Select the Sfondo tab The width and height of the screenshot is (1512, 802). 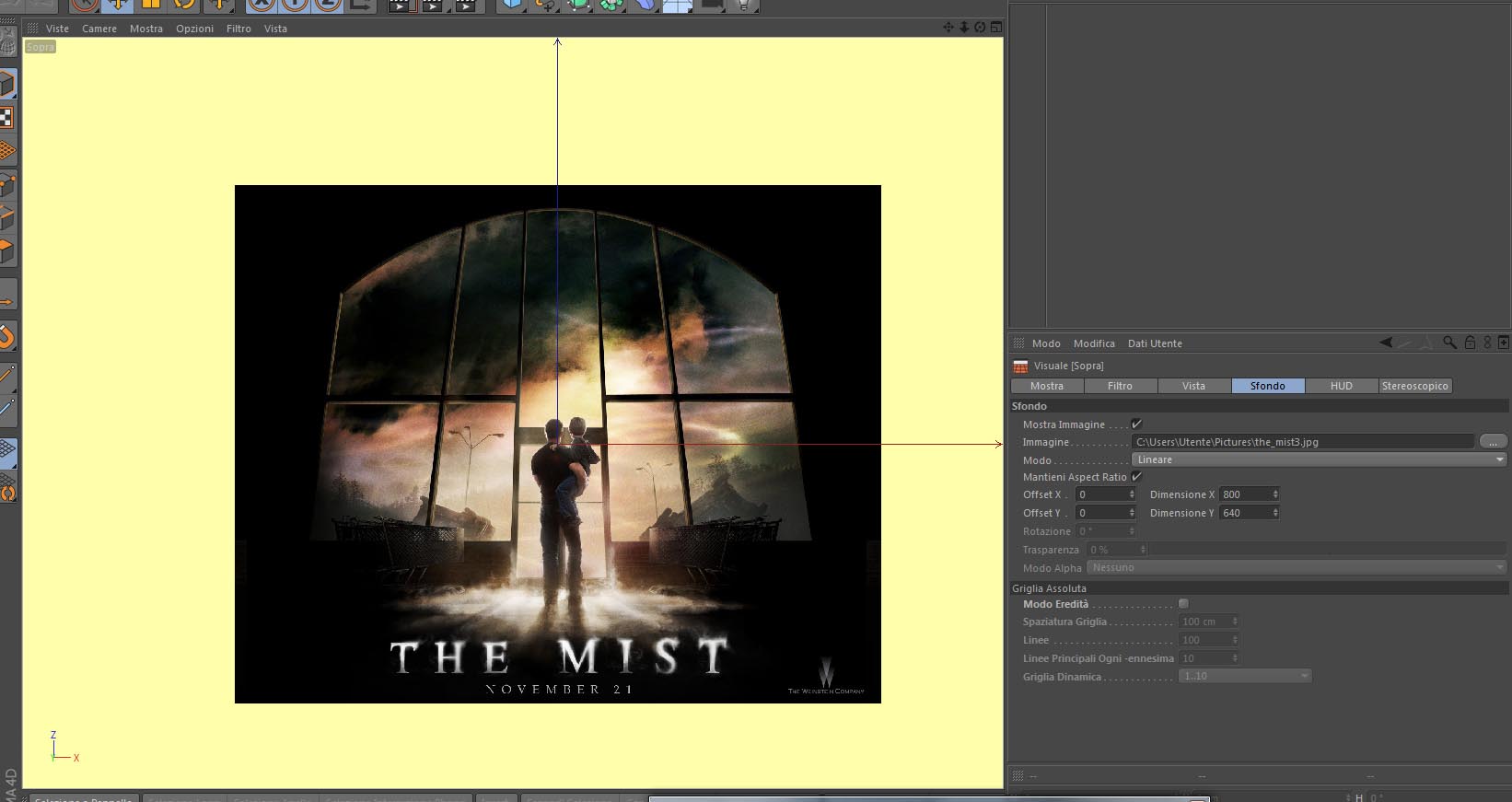(x=1268, y=386)
